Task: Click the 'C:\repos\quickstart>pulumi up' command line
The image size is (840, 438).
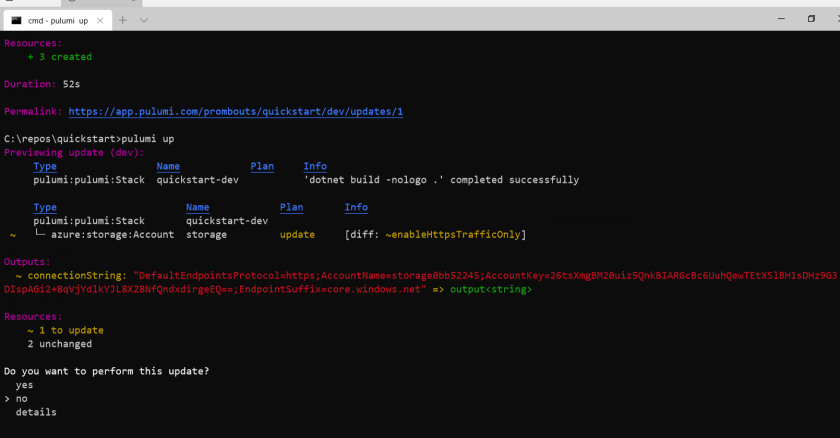Action: [89, 139]
